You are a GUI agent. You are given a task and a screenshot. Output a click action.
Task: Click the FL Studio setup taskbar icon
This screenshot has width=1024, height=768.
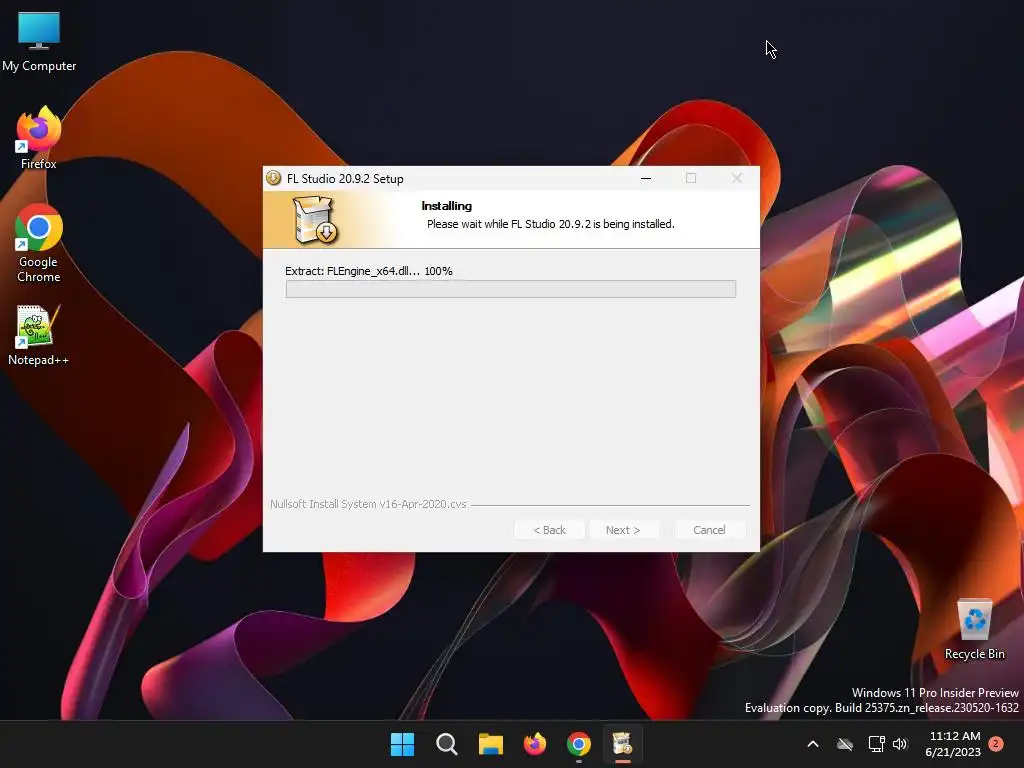[x=622, y=744]
